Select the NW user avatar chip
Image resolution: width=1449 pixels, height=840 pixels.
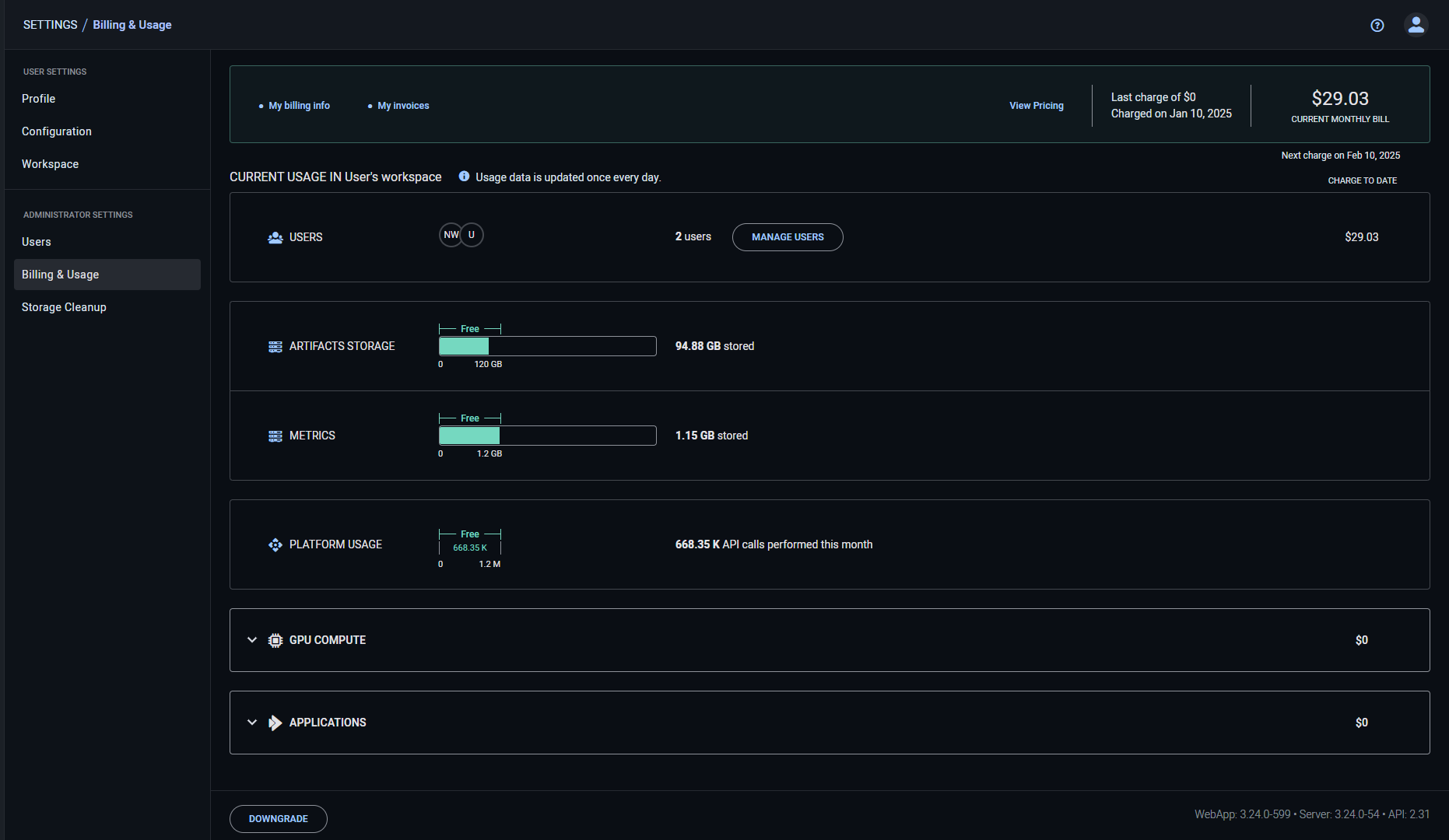(x=451, y=234)
